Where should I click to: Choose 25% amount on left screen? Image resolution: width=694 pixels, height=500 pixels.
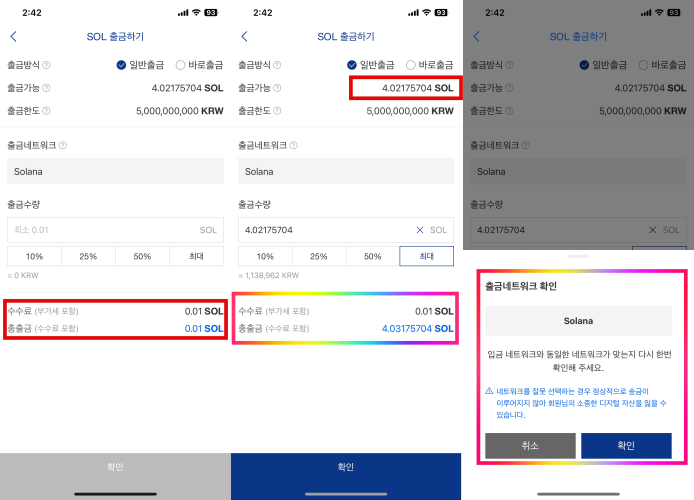click(x=89, y=256)
